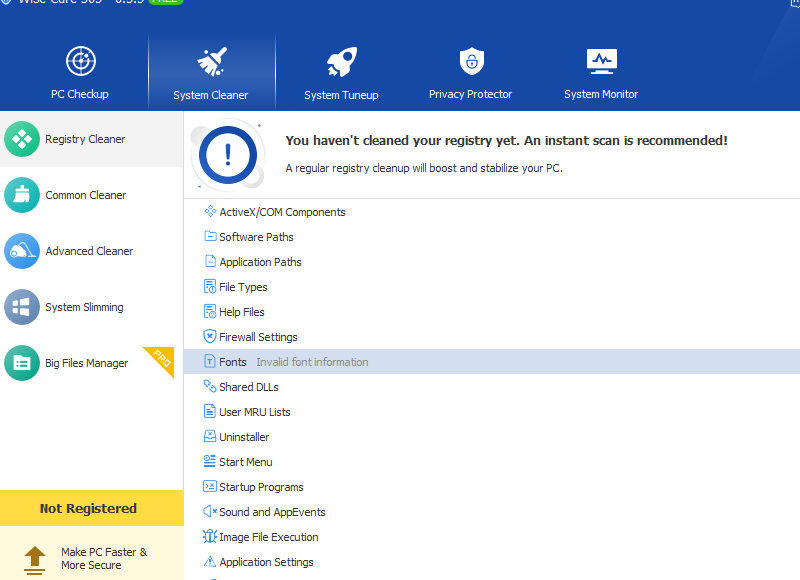Select the Application Paths row
Viewport: 800px width, 580px height.
point(492,262)
